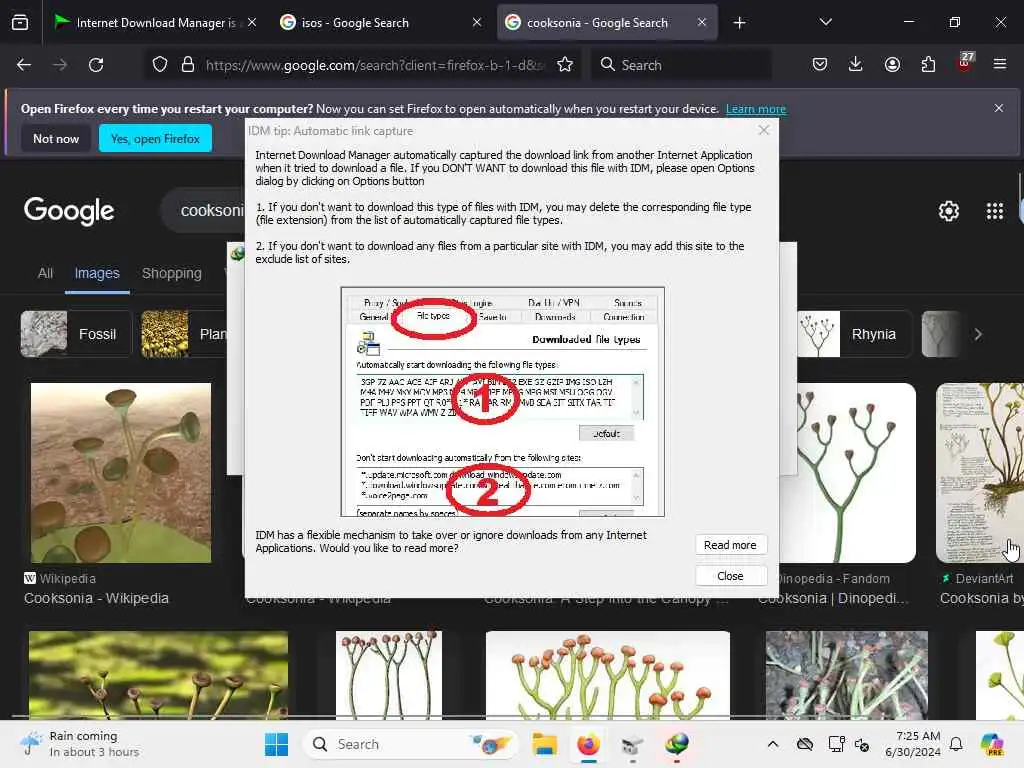Open the extensions puzzle icon

928,64
